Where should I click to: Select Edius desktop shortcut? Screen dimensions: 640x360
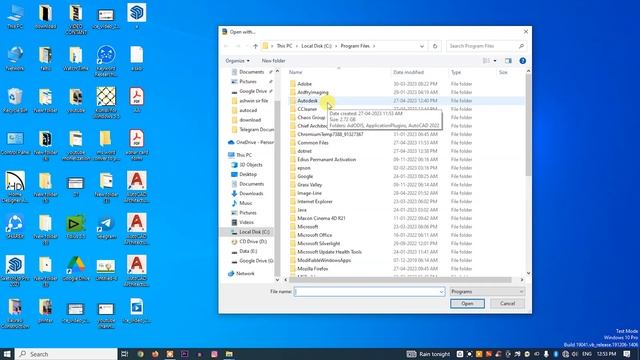click(76, 227)
